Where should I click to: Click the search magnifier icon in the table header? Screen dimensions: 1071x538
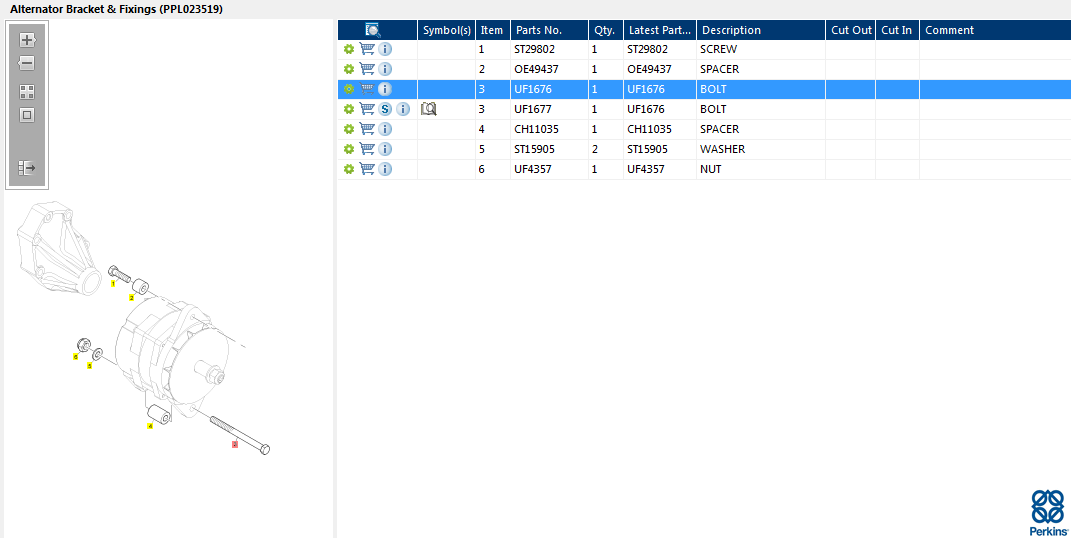pos(373,30)
